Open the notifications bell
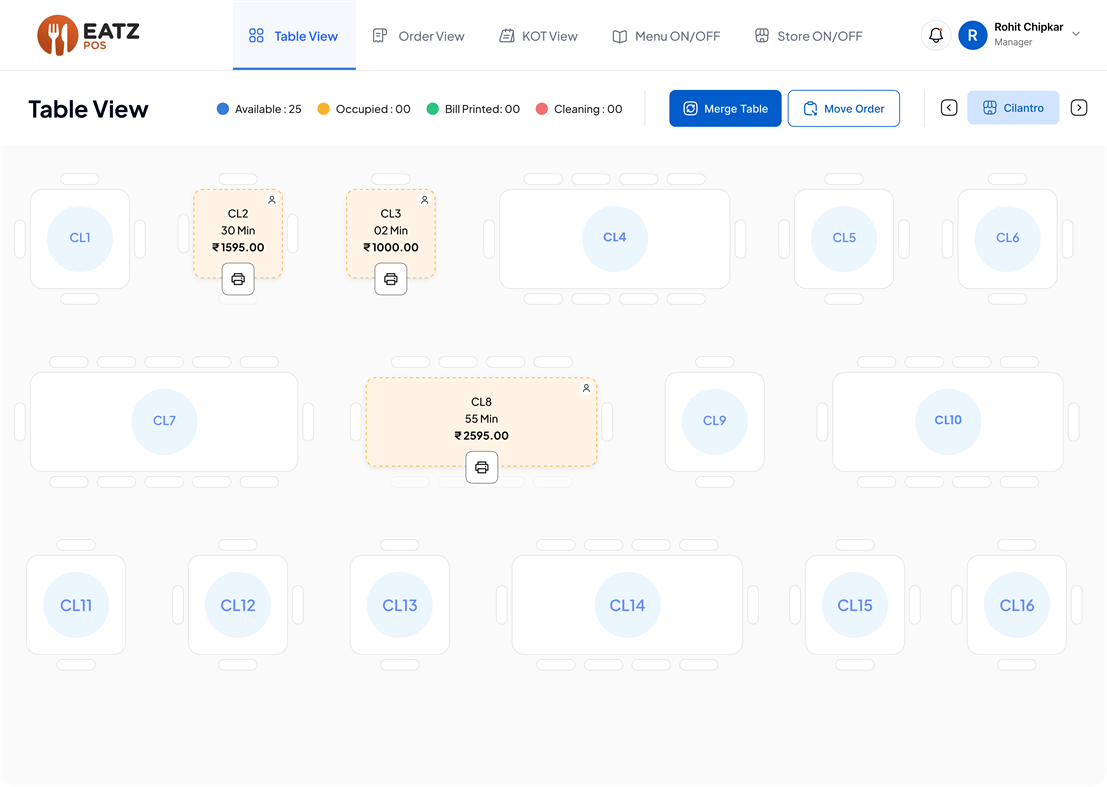The height and width of the screenshot is (787, 1107). (936, 35)
